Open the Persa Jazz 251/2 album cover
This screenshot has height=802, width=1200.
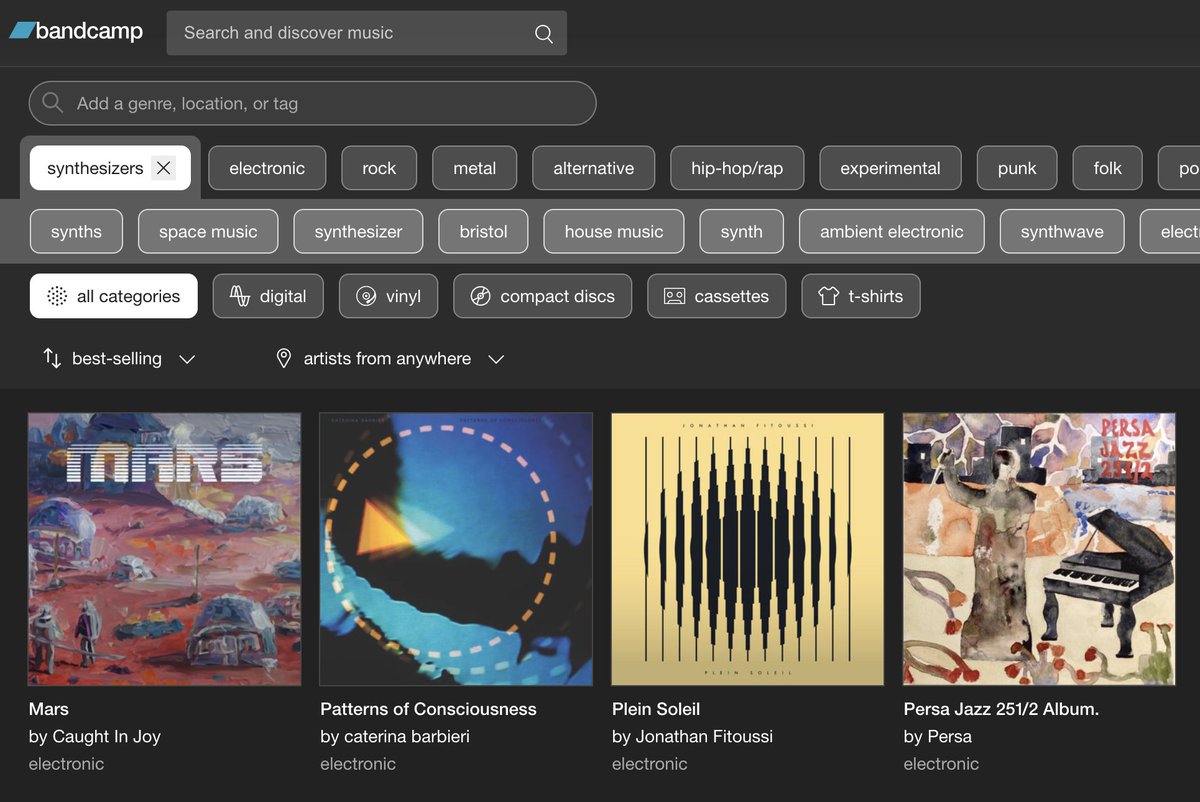pyautogui.click(x=1039, y=549)
